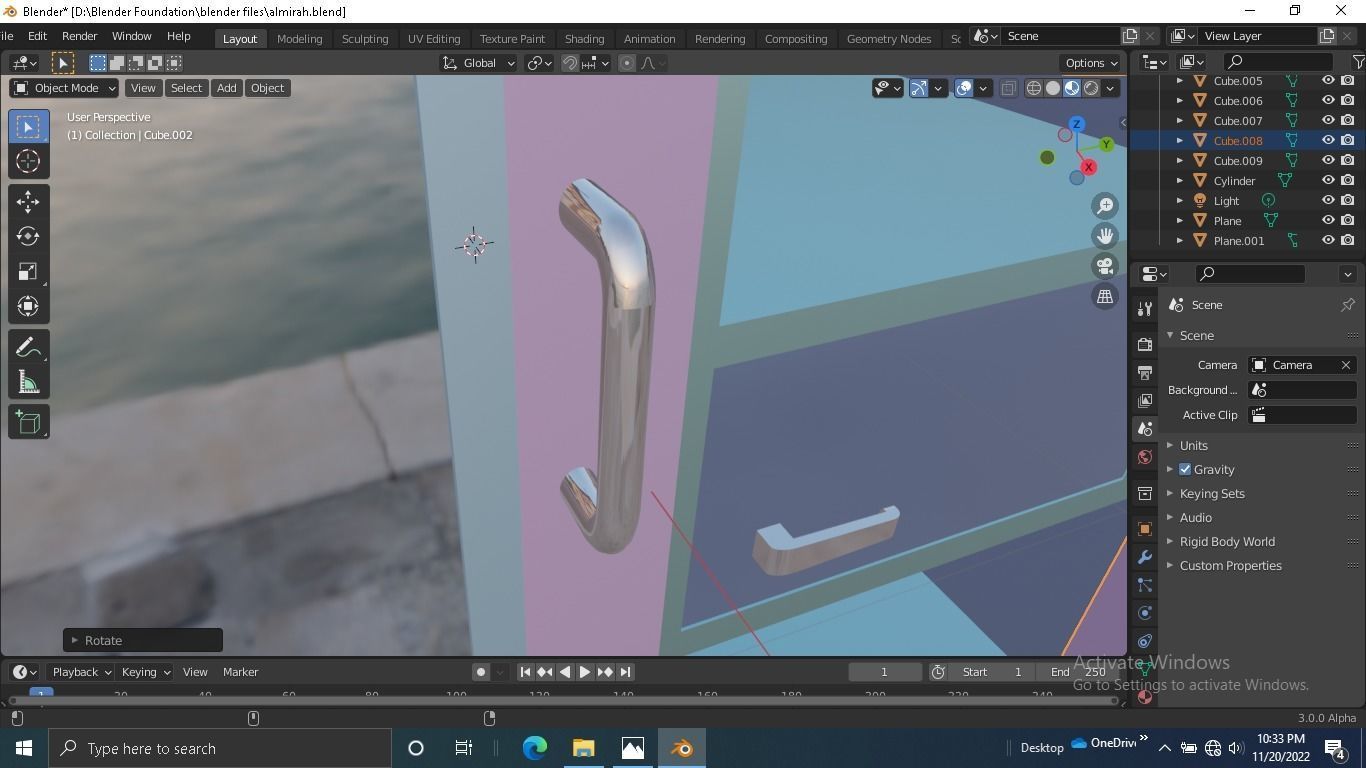Select the Annotate pencil tool
This screenshot has width=1366, height=768.
(28, 347)
